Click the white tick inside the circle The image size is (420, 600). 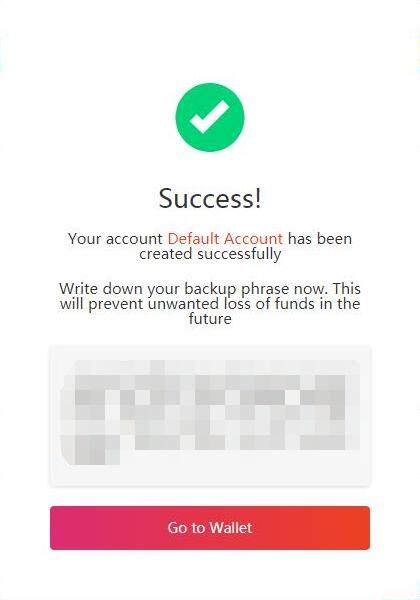tap(210, 116)
